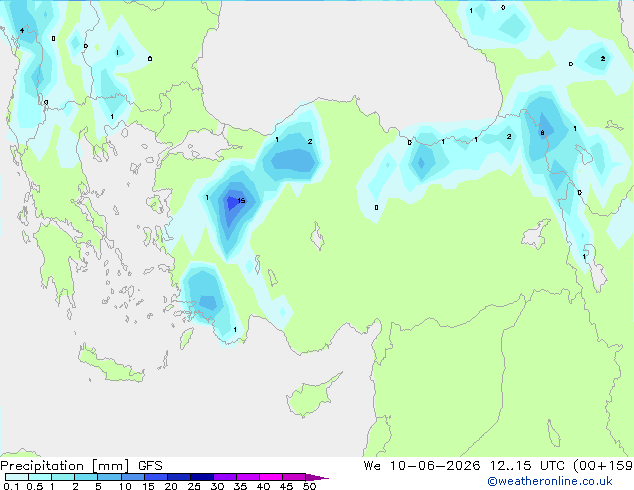Click the legend label '25'

tap(194, 486)
